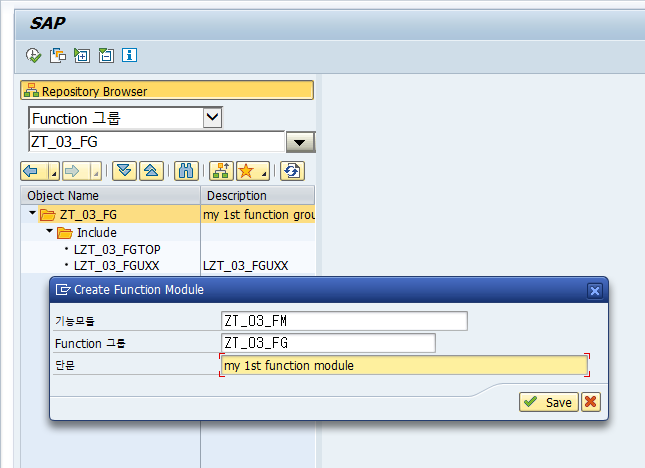Close the Create Function Module dialog
Screen dimensions: 645x468
595,291
